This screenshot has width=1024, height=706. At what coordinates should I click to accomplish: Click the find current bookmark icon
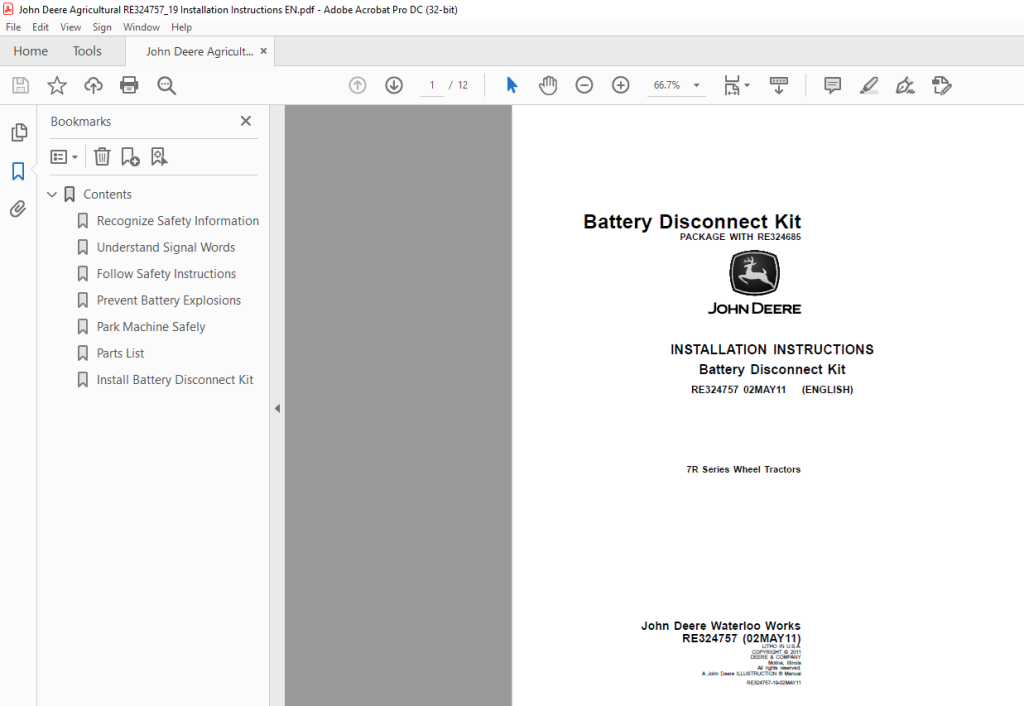tap(159, 157)
